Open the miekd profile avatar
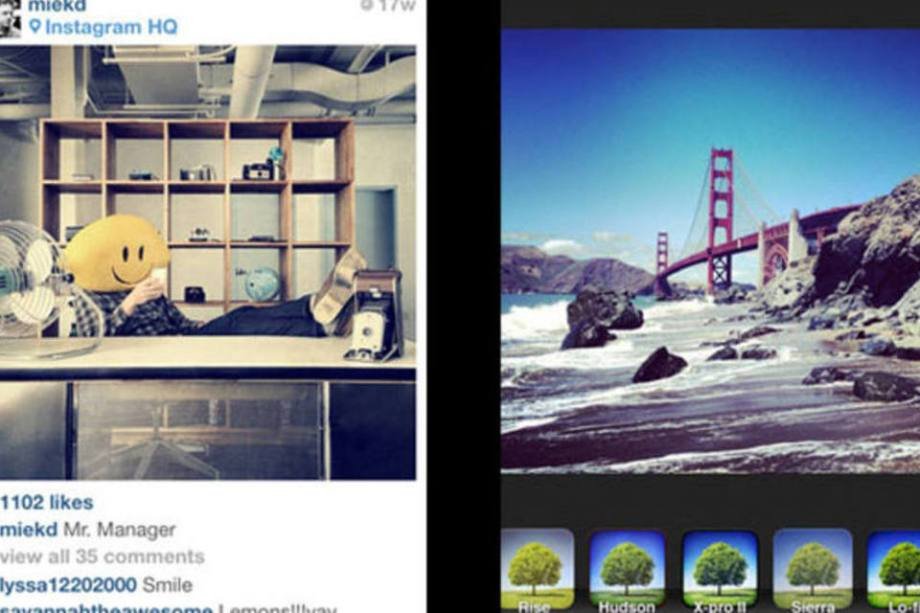Screen dimensions: 920x613 (x=10, y=18)
